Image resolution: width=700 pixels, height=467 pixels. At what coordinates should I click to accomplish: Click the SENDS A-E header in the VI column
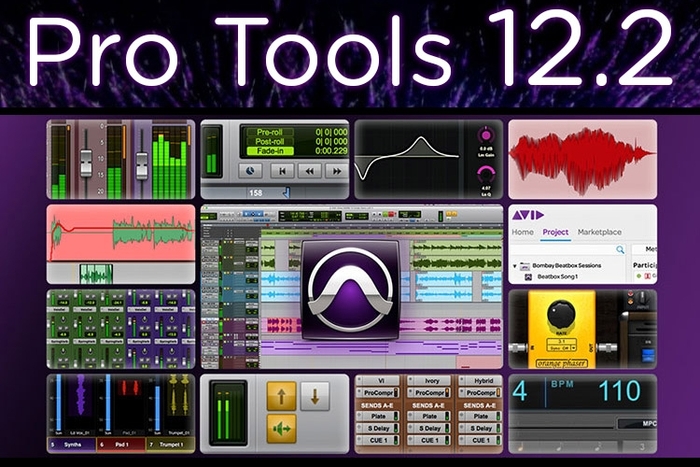tap(378, 405)
